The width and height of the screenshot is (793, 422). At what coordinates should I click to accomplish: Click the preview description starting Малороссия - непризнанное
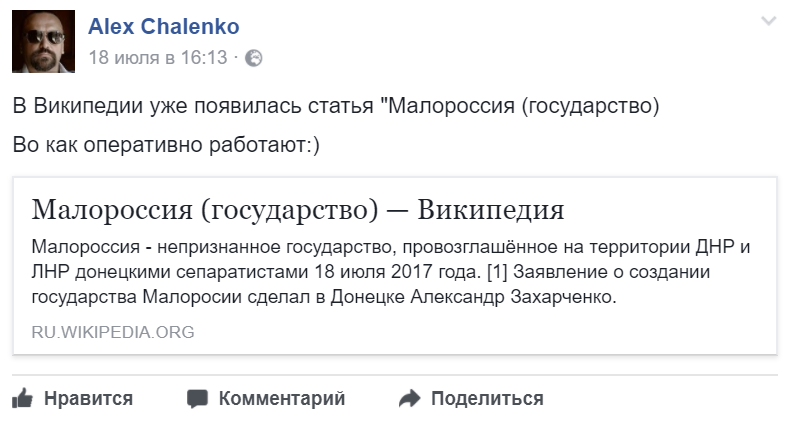[x=390, y=272]
